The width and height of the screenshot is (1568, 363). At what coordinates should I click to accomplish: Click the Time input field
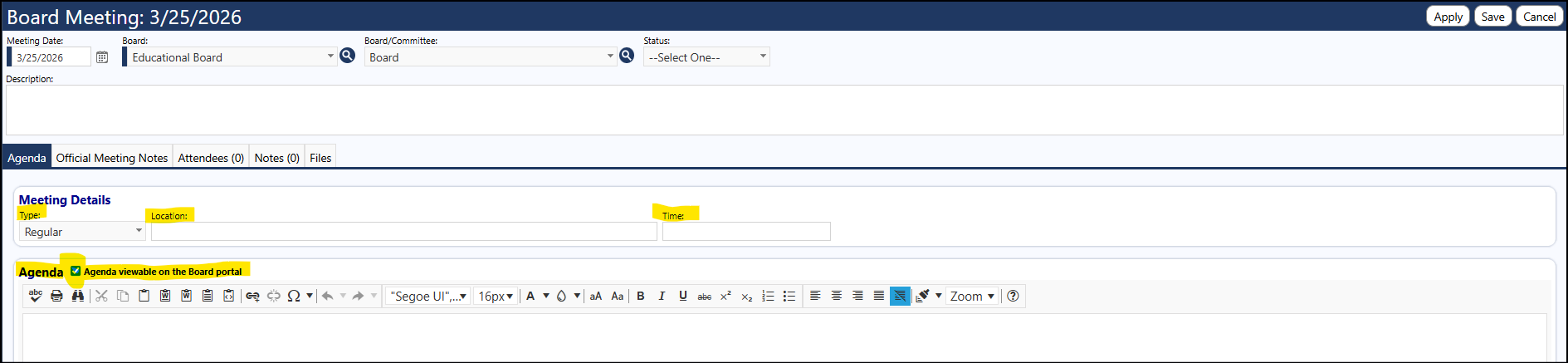pyautogui.click(x=746, y=232)
